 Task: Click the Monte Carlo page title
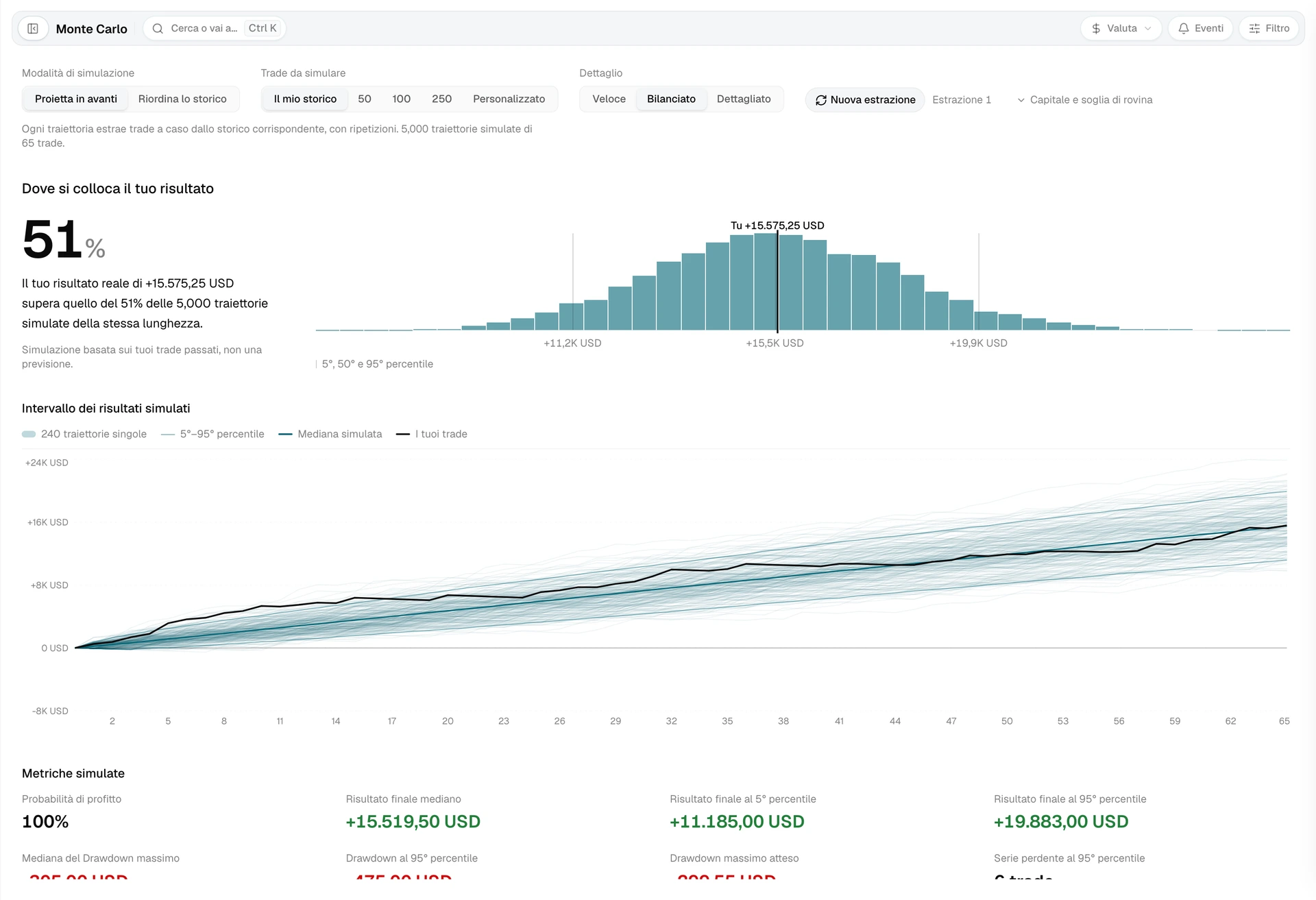[x=92, y=29]
